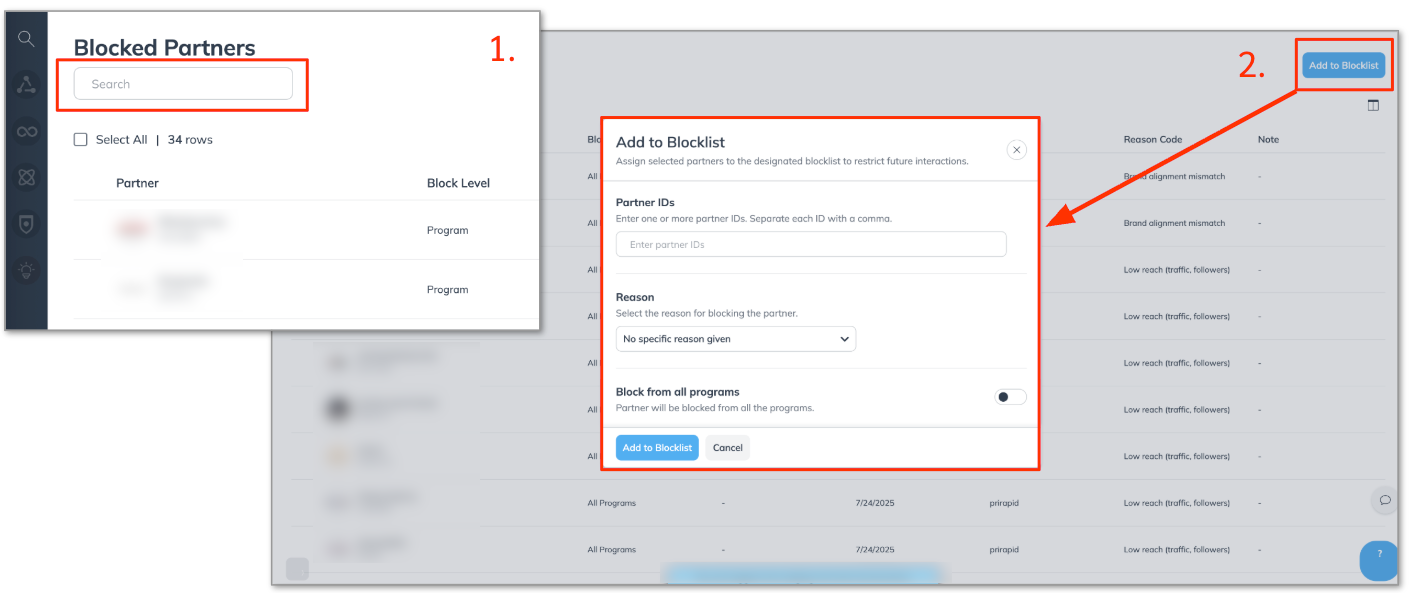Click the blue question mark help button
The image size is (1409, 593).
pos(1380,556)
